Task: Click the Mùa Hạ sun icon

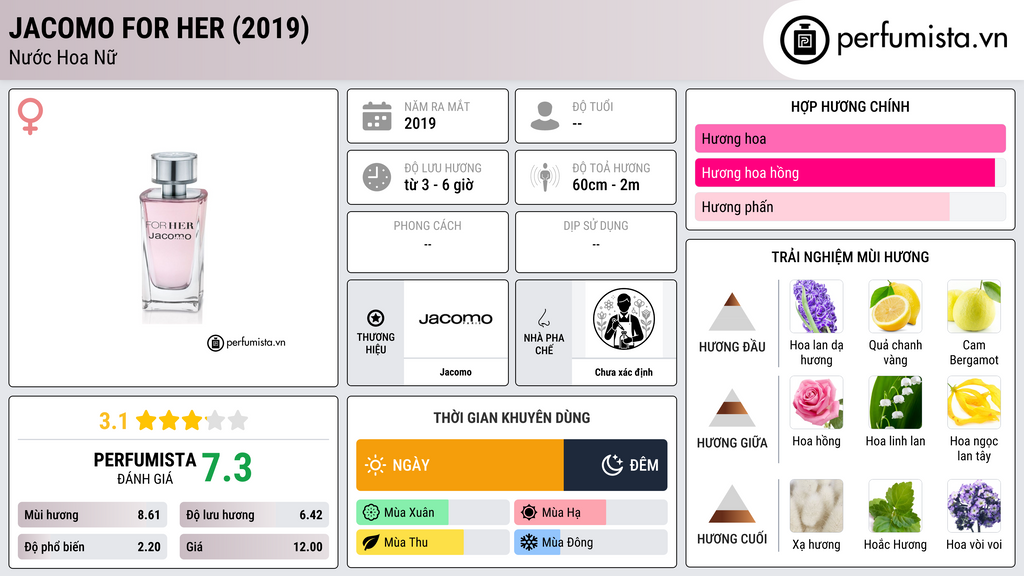Action: pos(529,513)
